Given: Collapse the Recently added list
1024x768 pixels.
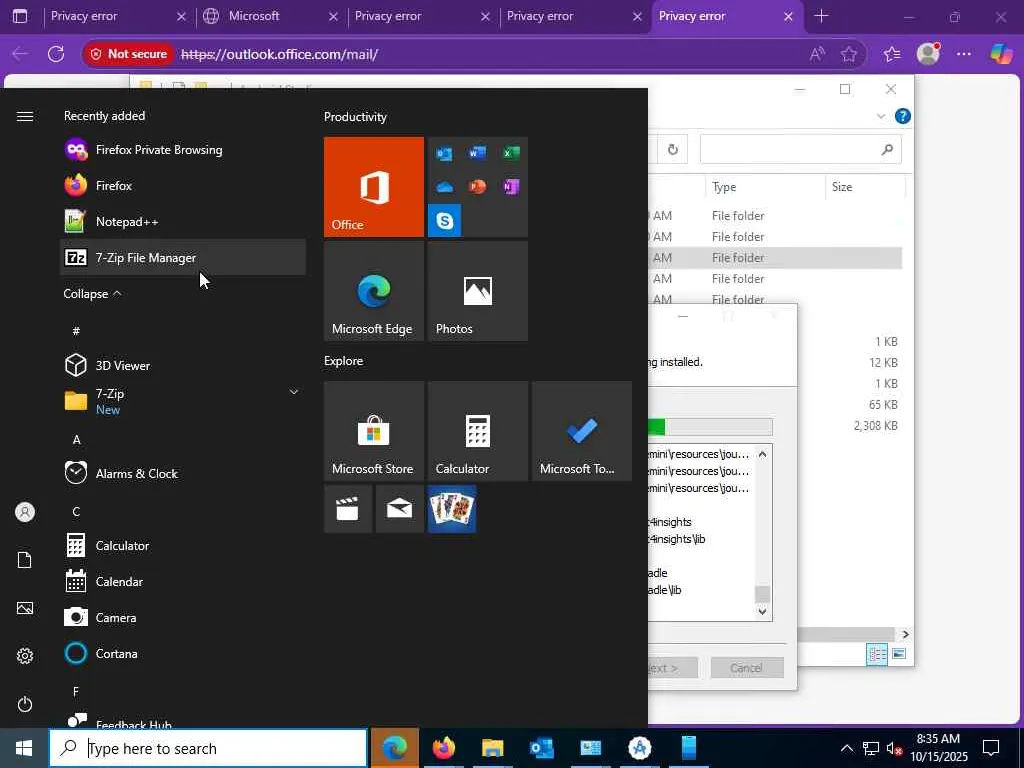Looking at the screenshot, I should [x=92, y=294].
